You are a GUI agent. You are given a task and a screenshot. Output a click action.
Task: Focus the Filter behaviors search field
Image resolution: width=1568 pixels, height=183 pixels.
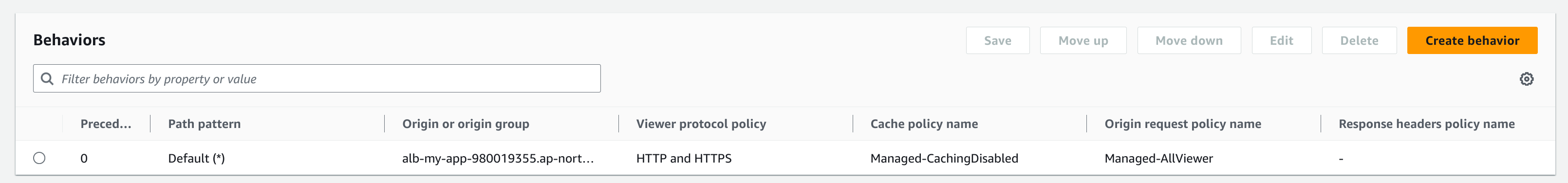317,78
